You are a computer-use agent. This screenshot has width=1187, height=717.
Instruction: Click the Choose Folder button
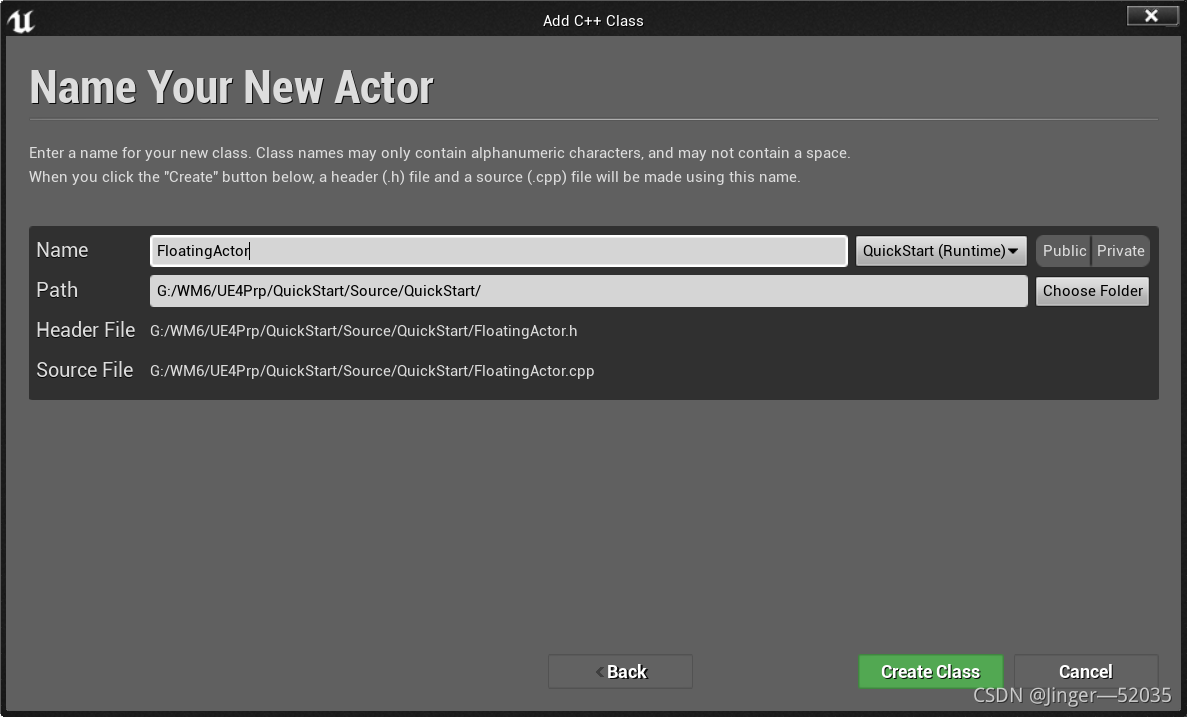[x=1092, y=291]
